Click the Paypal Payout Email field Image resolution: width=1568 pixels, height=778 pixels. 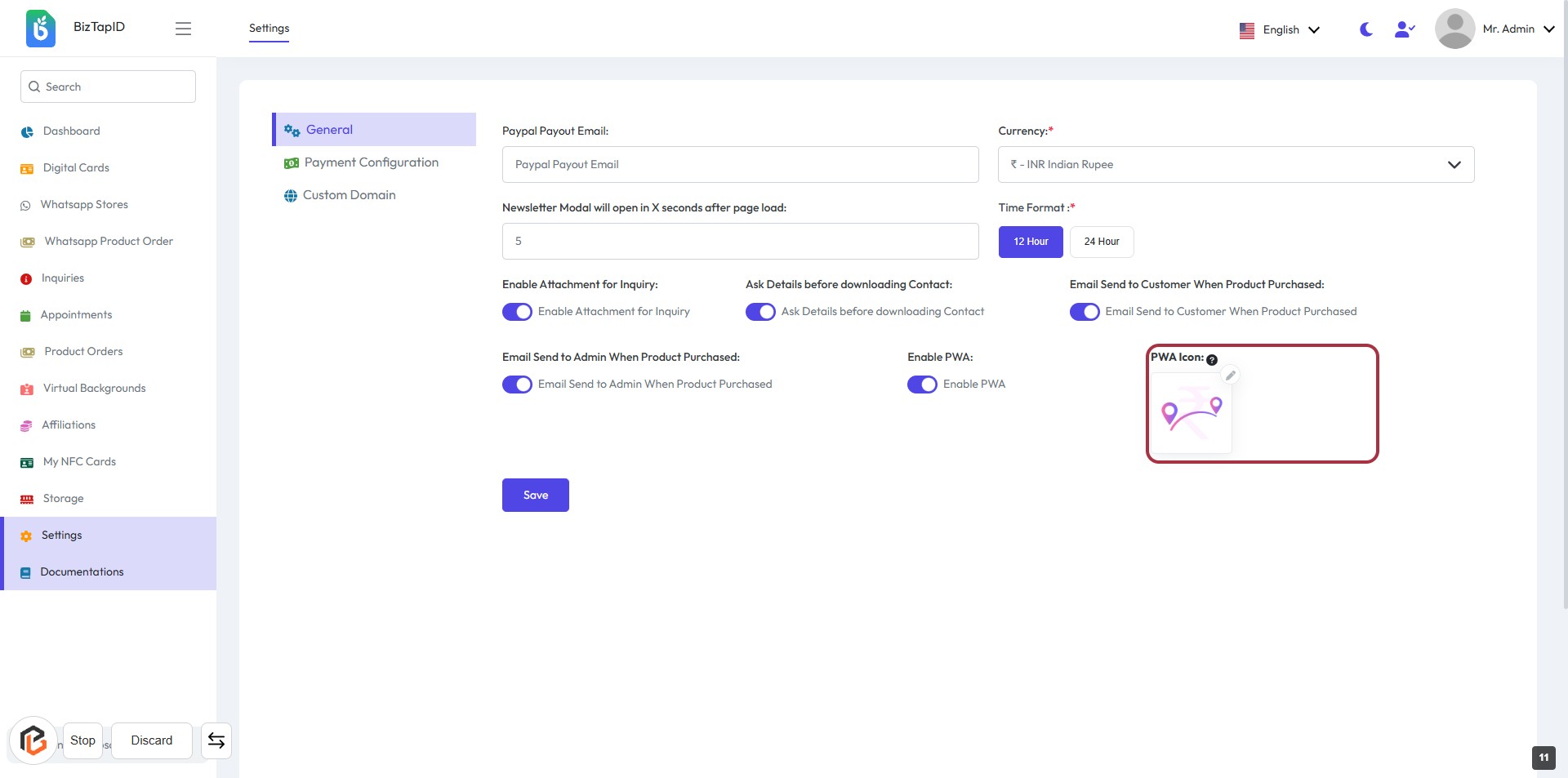pyautogui.click(x=740, y=164)
